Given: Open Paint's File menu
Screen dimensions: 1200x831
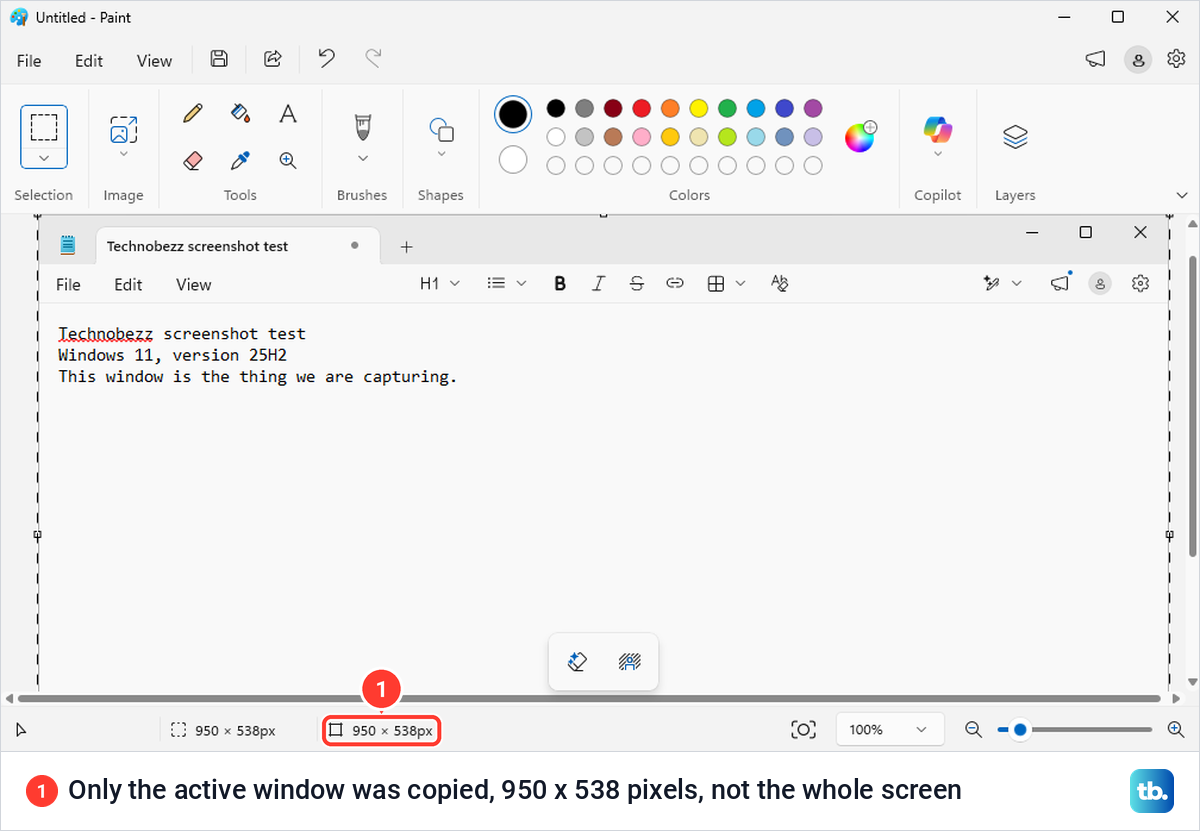Looking at the screenshot, I should click(29, 61).
